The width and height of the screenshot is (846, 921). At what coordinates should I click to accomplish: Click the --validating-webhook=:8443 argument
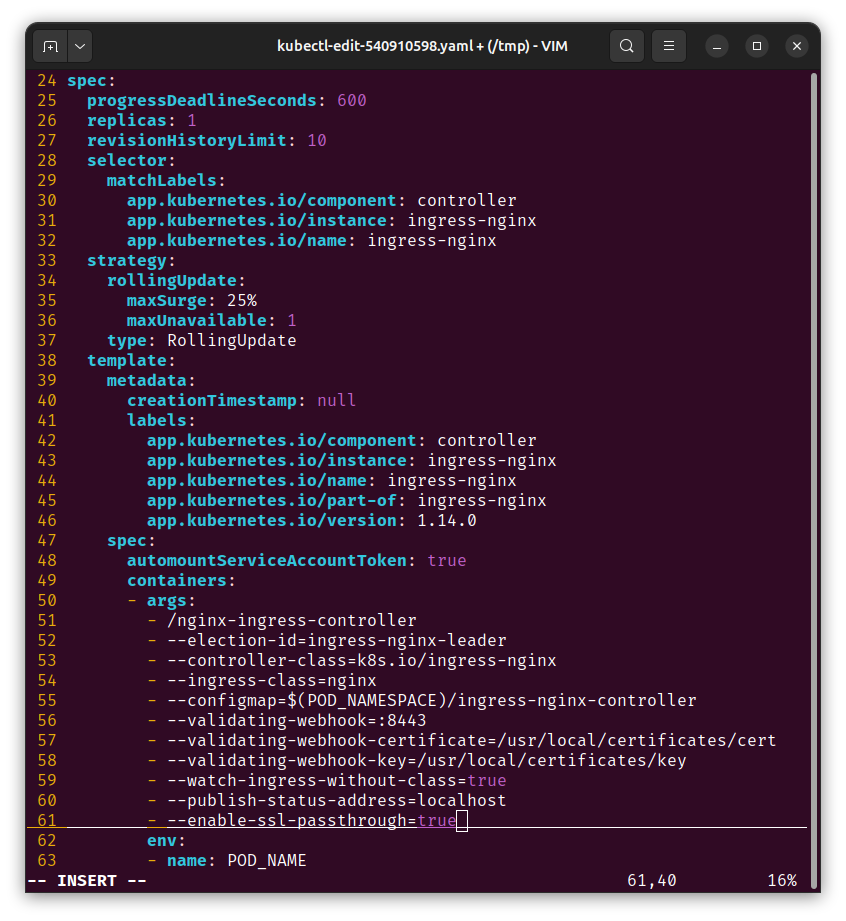pos(297,720)
